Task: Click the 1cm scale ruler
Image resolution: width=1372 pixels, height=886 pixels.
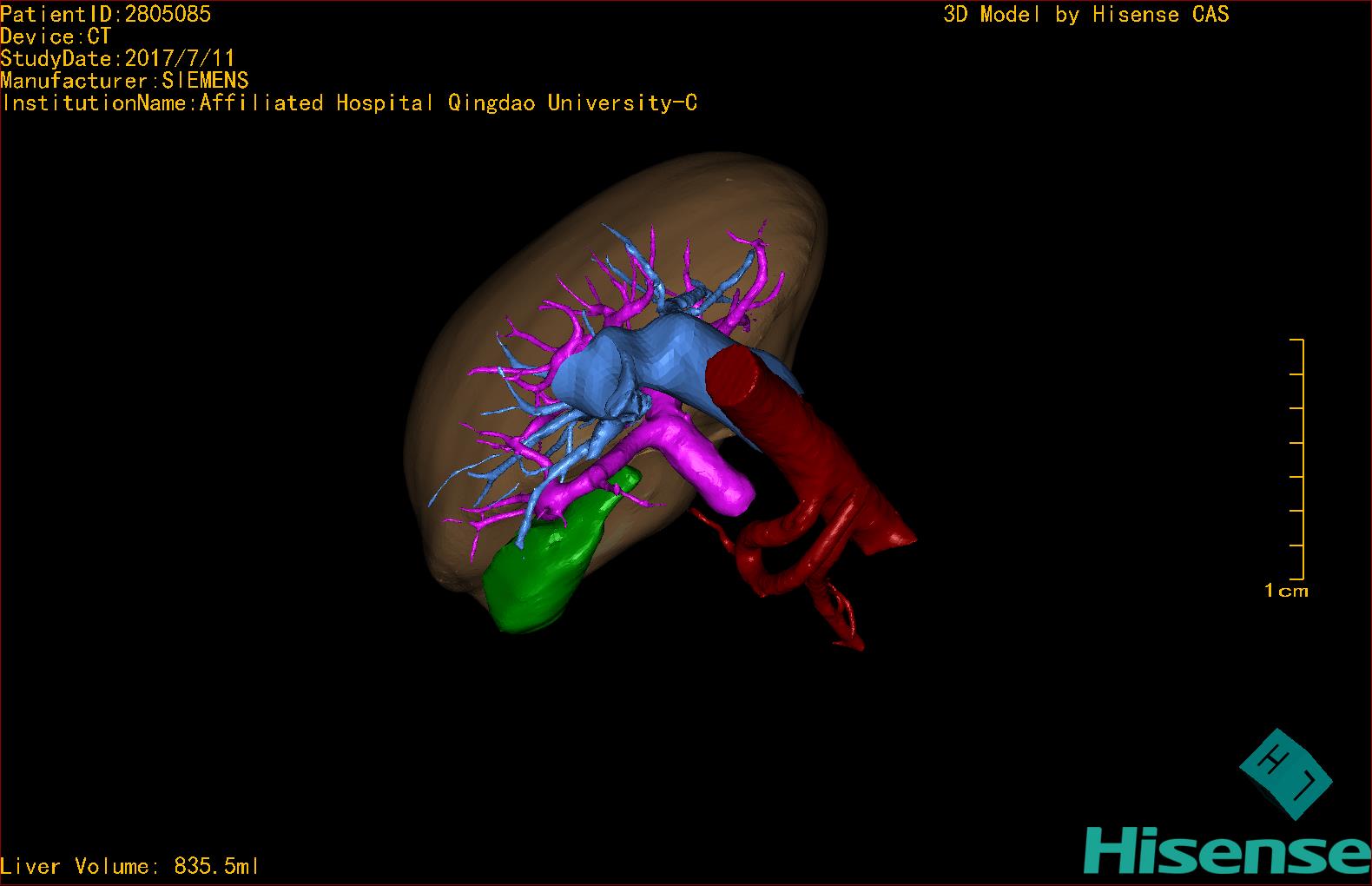Action: (x=1297, y=459)
